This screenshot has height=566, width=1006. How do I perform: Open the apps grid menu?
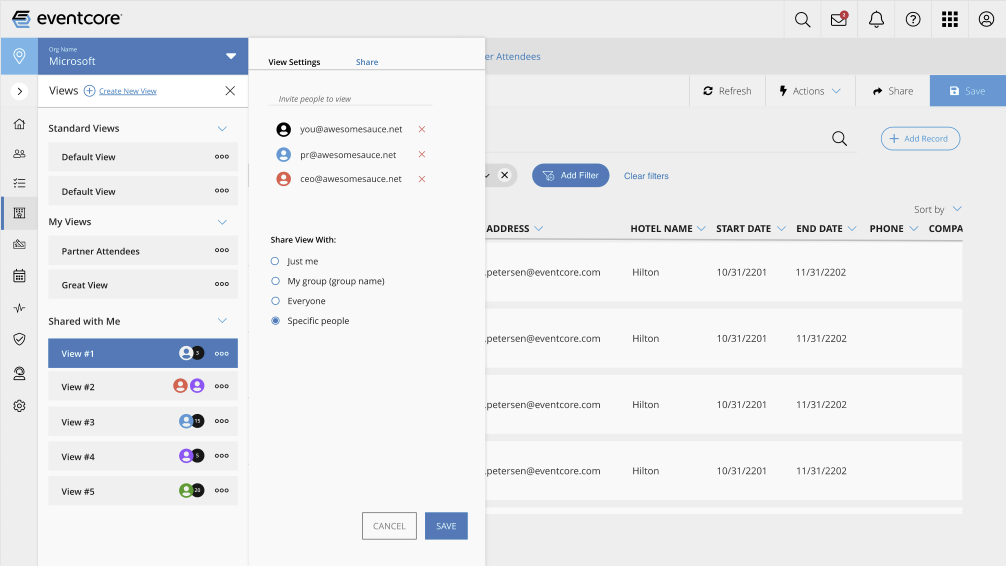[949, 19]
